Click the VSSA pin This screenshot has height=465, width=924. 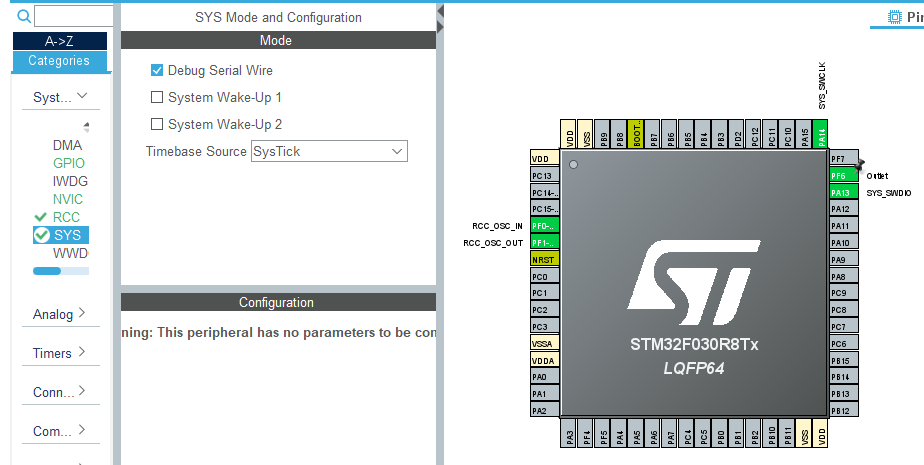coord(544,343)
